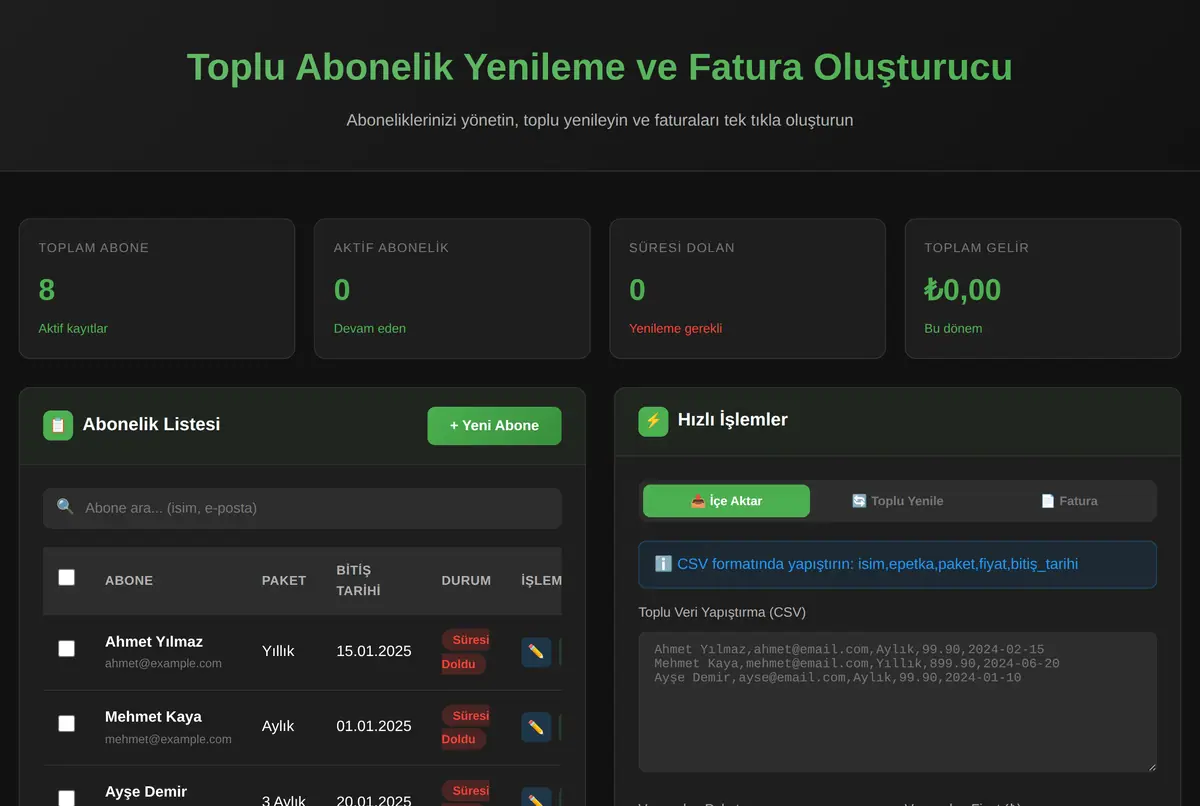
Task: Click into the Toplu Veri Yapıştırma textarea
Action: (897, 702)
